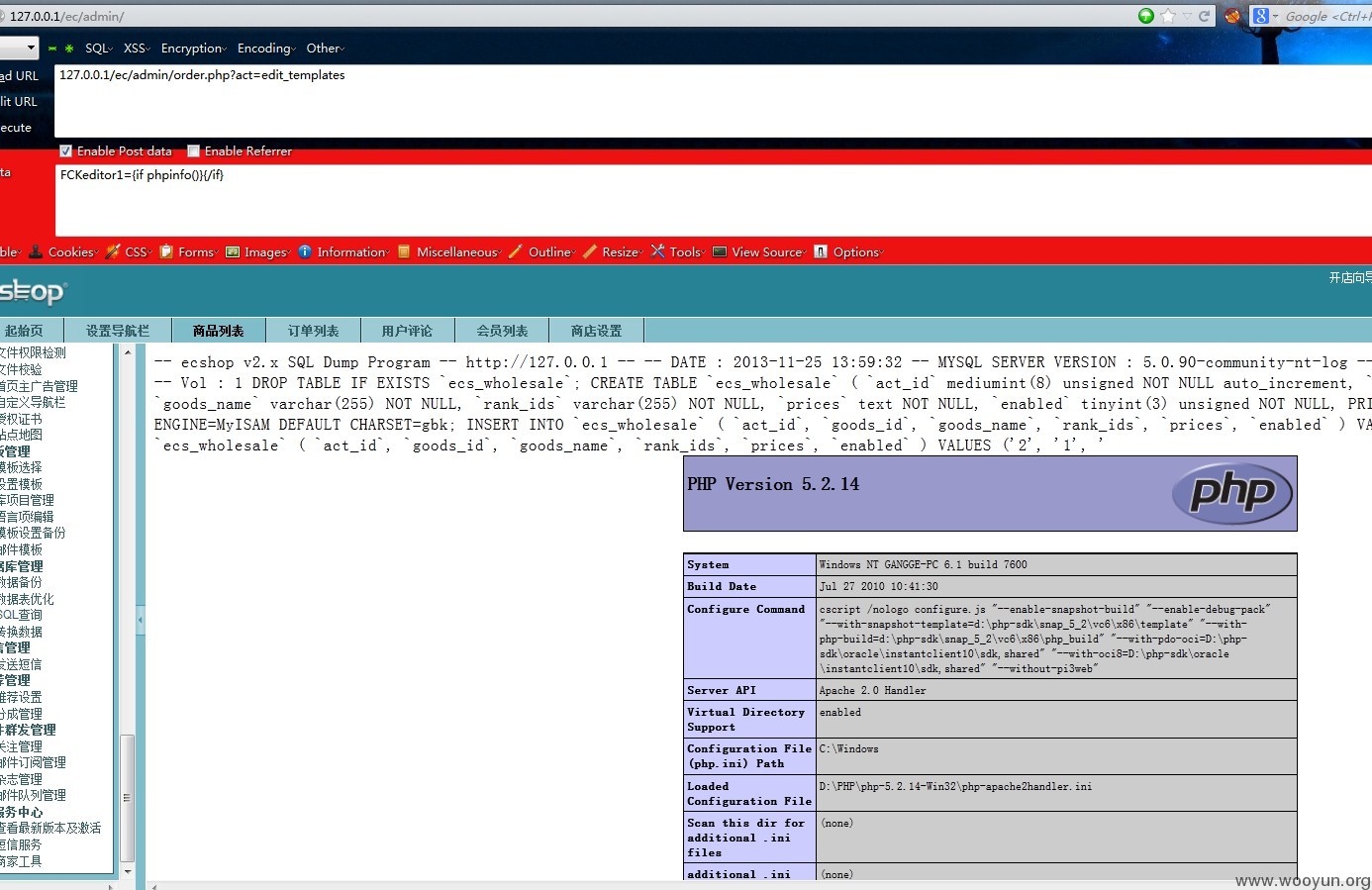Open the Miscellaneous toolbar menu
The width and height of the screenshot is (1372, 890).
[x=457, y=251]
